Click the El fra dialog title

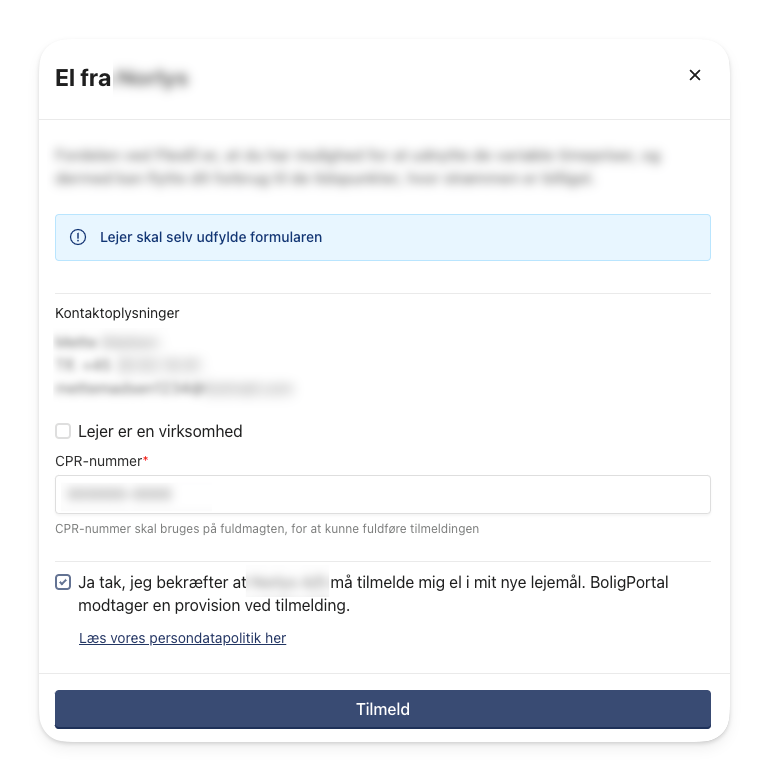(x=122, y=78)
